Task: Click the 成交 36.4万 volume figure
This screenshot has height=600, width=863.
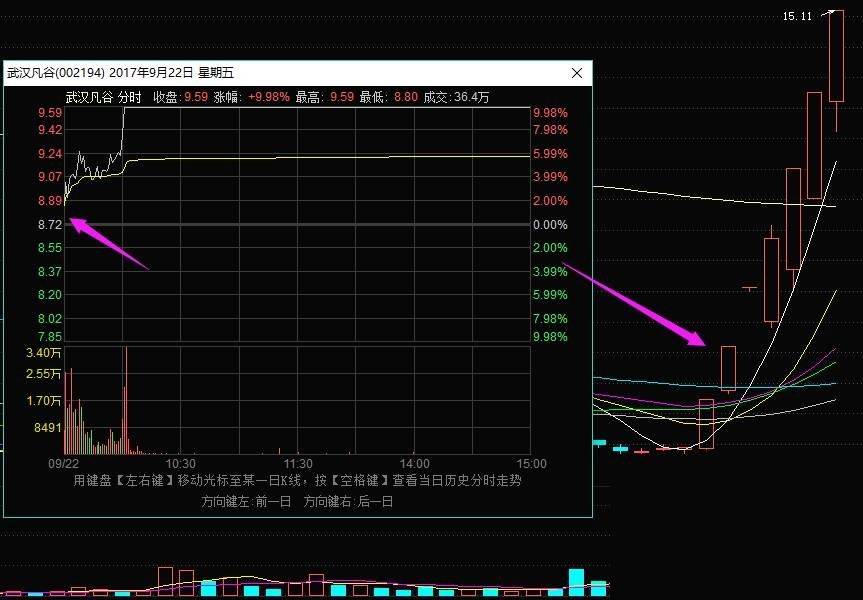Action: pos(471,97)
